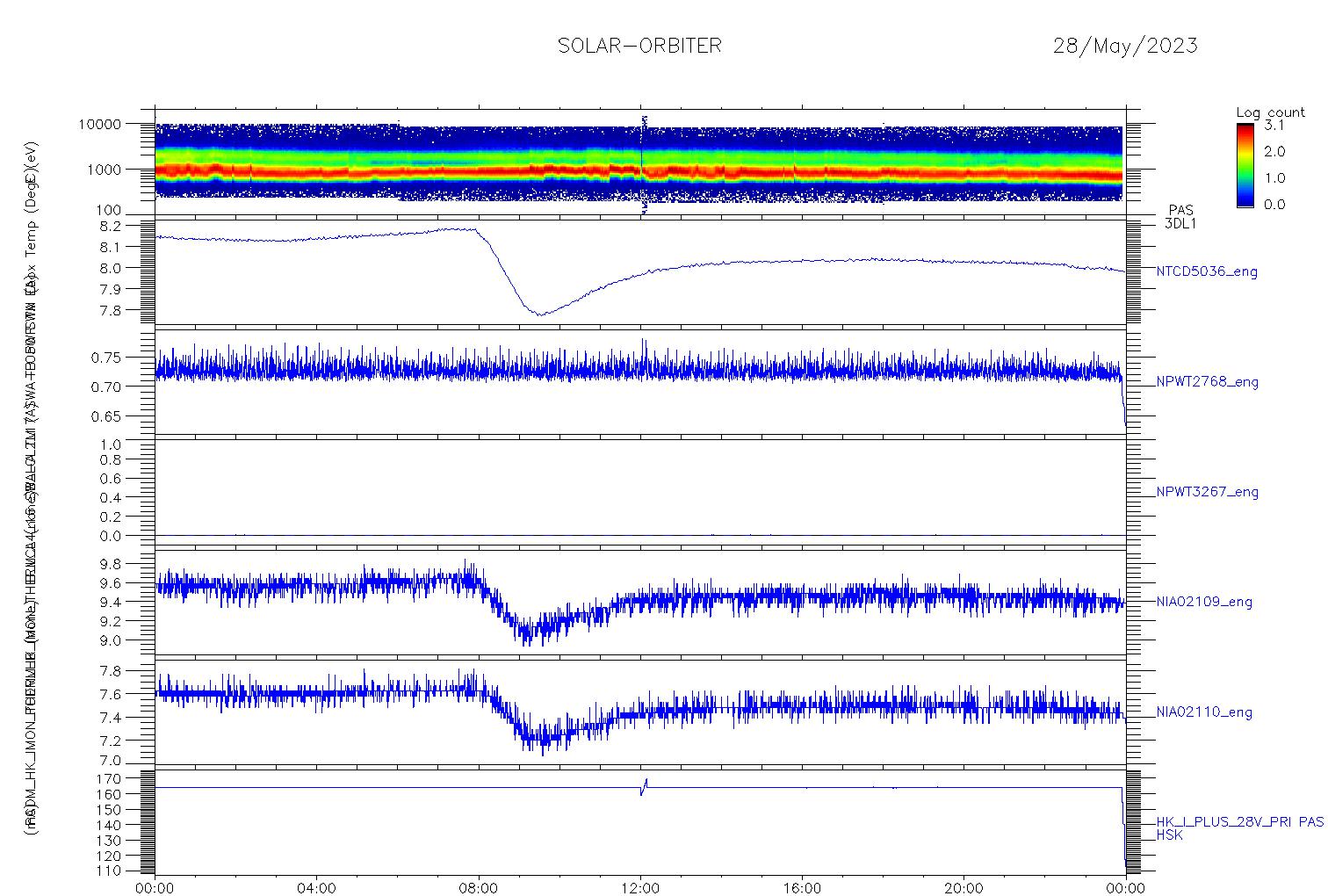Click the HK_I_PLUS_28V_PRI PAS label
1328x896 pixels.
click(1240, 823)
